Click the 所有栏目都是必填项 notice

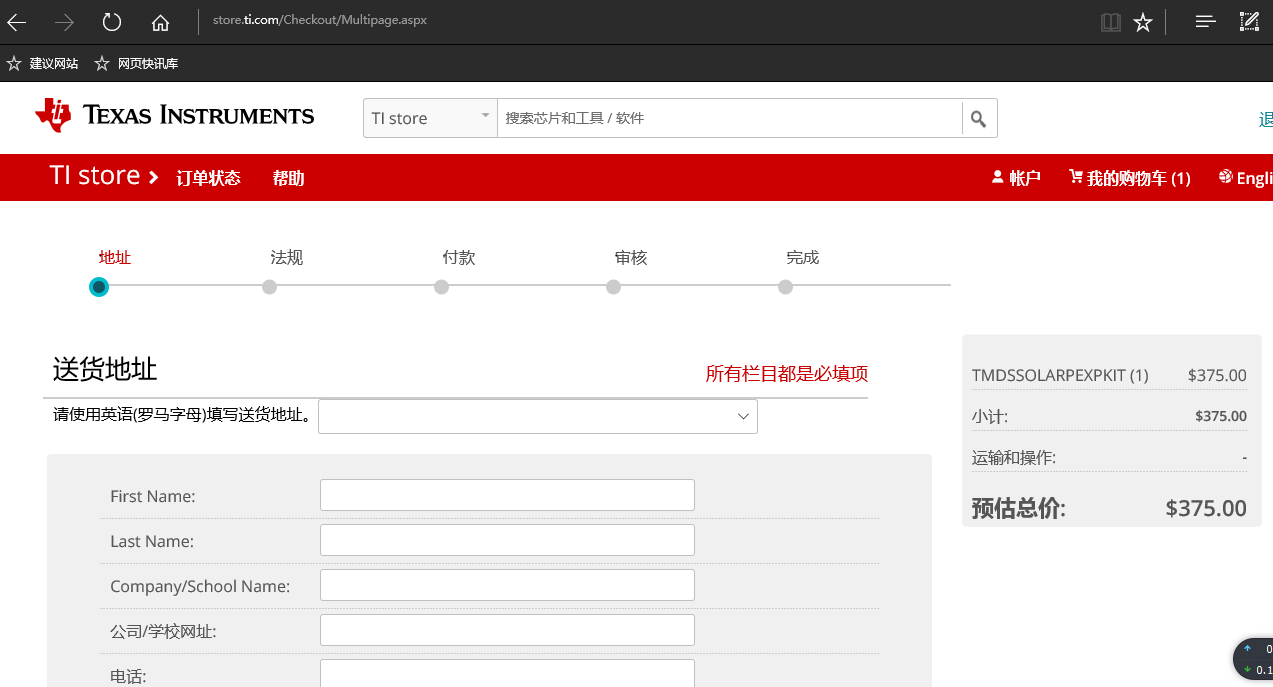click(x=787, y=374)
